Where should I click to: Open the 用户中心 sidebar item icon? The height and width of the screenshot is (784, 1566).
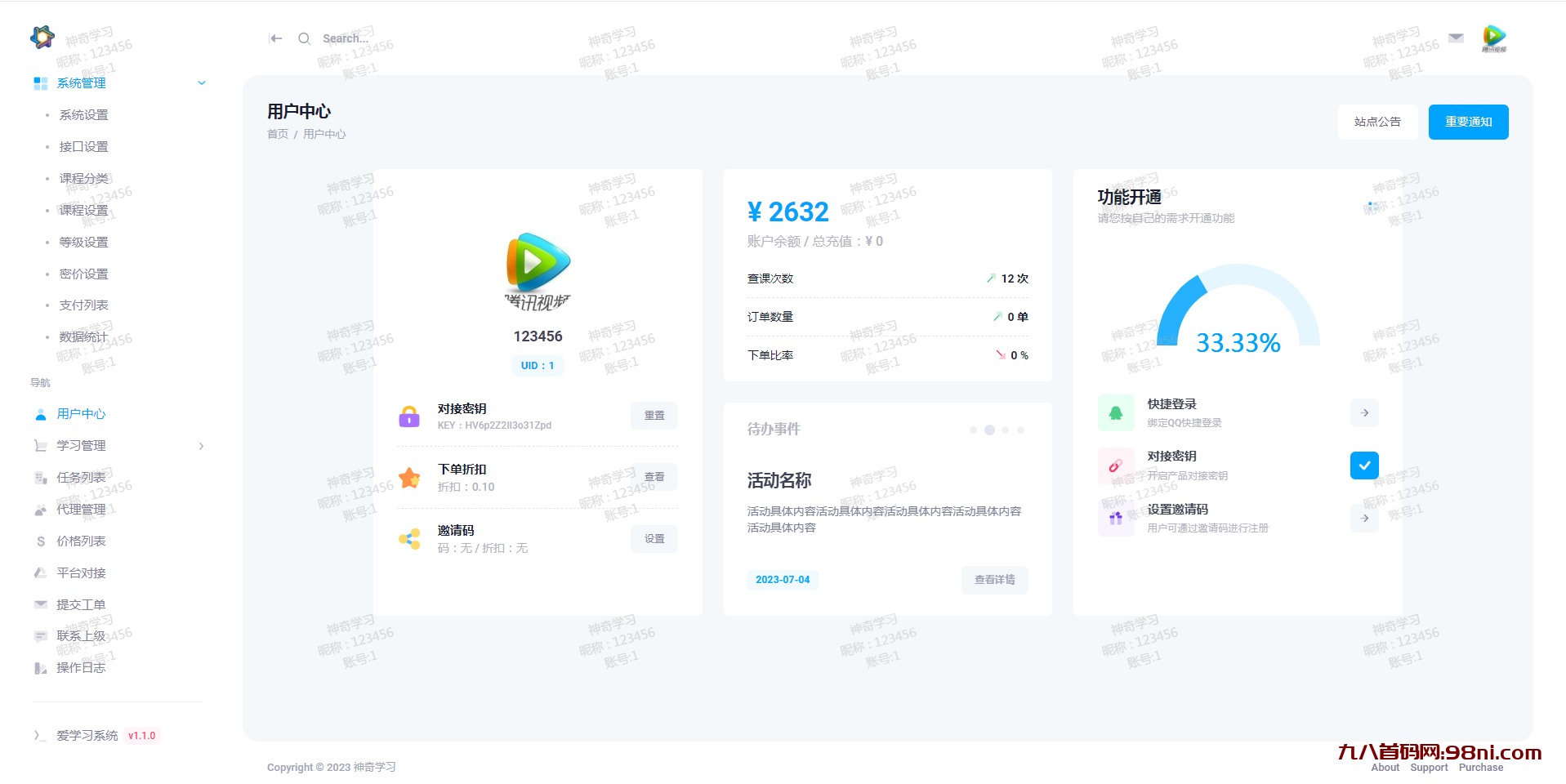40,413
